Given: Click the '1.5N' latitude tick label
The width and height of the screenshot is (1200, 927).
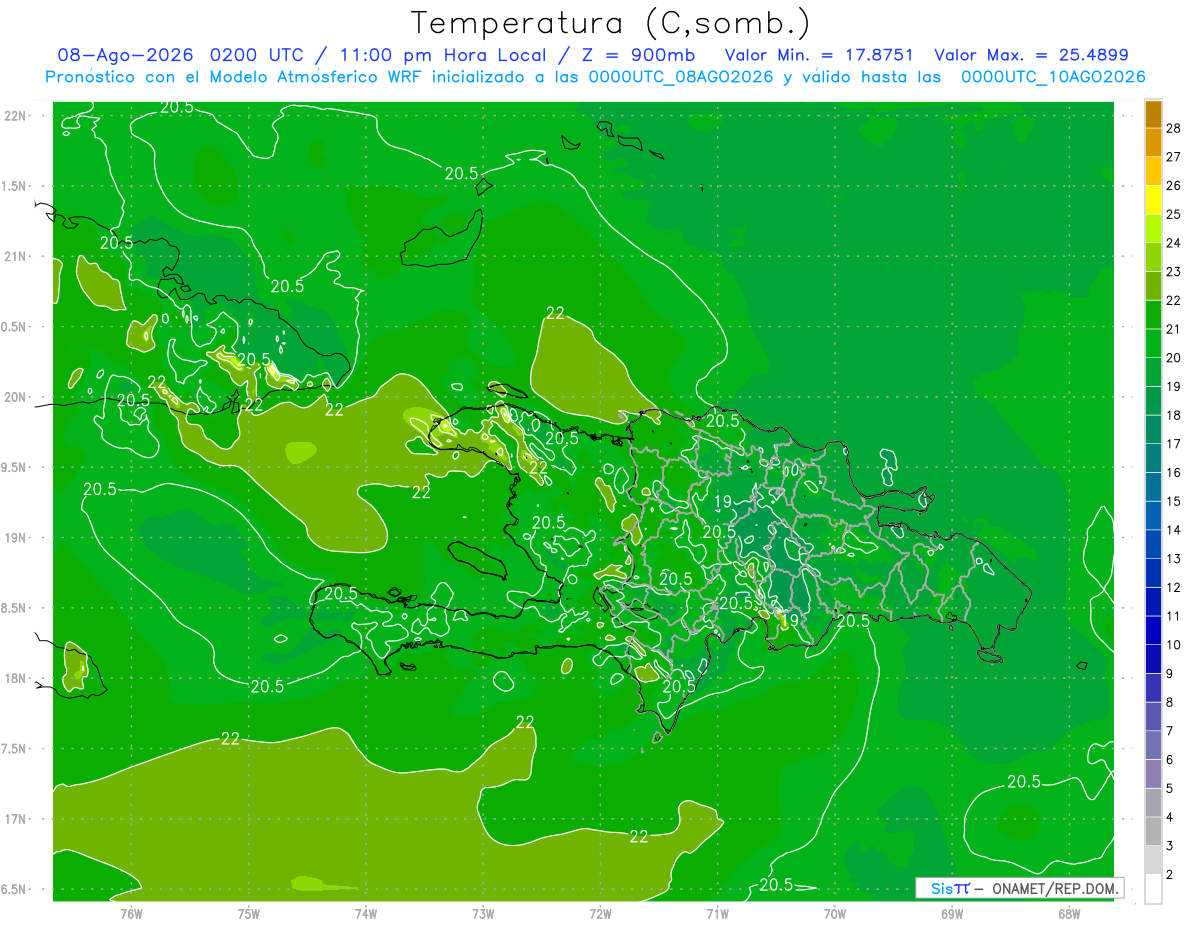Looking at the screenshot, I should coord(13,186).
